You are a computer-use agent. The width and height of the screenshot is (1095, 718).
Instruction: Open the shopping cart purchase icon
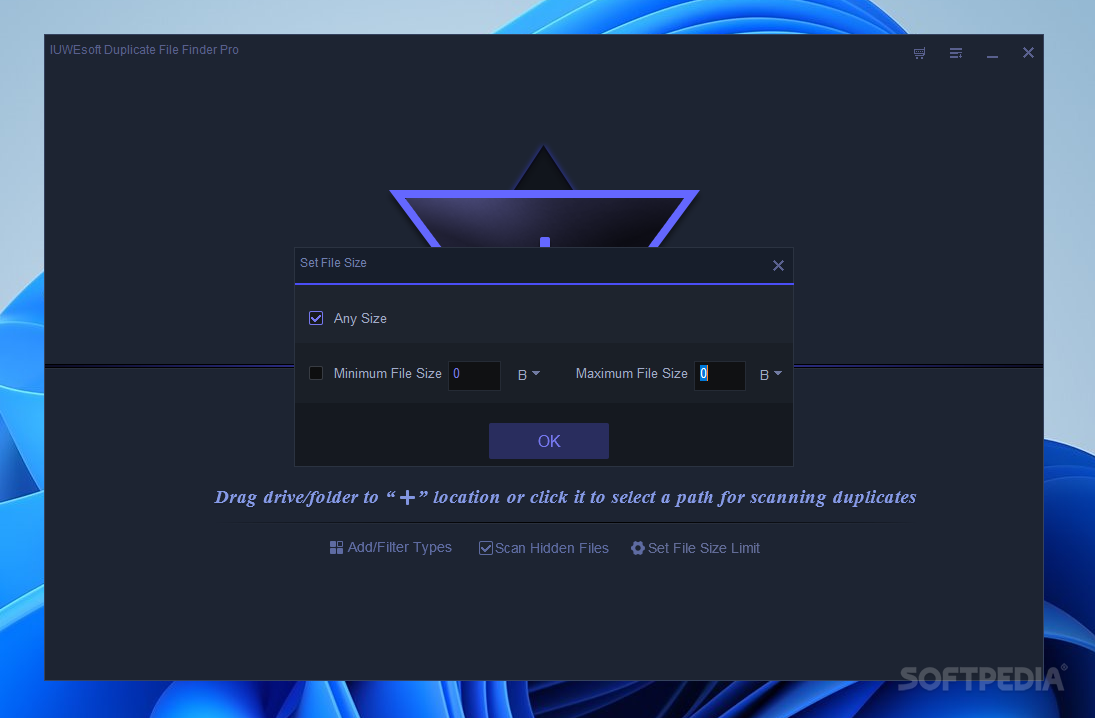pyautogui.click(x=919, y=53)
